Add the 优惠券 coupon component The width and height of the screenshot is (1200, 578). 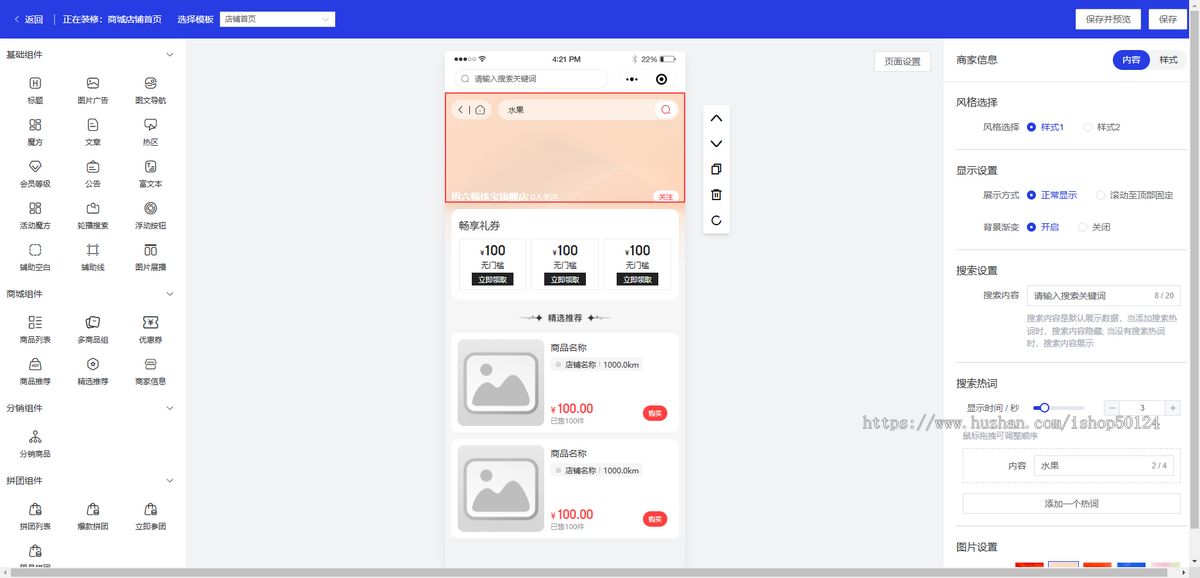pyautogui.click(x=150, y=331)
